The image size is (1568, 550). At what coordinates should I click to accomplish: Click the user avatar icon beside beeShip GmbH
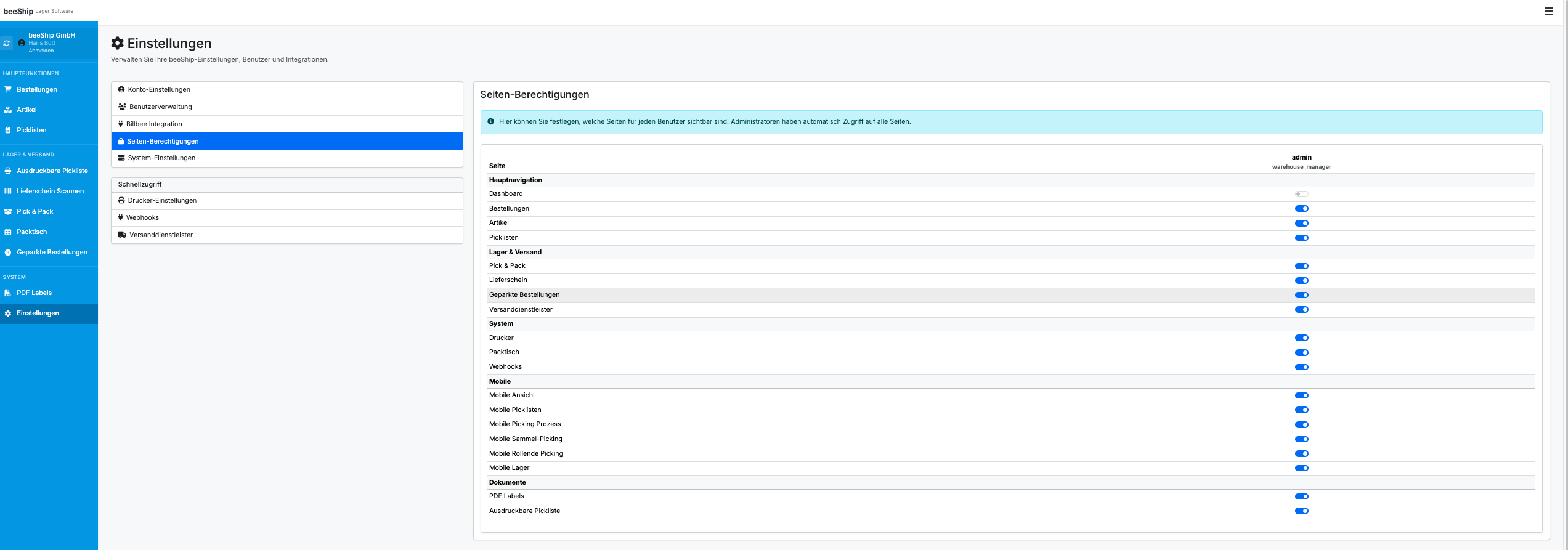(22, 43)
